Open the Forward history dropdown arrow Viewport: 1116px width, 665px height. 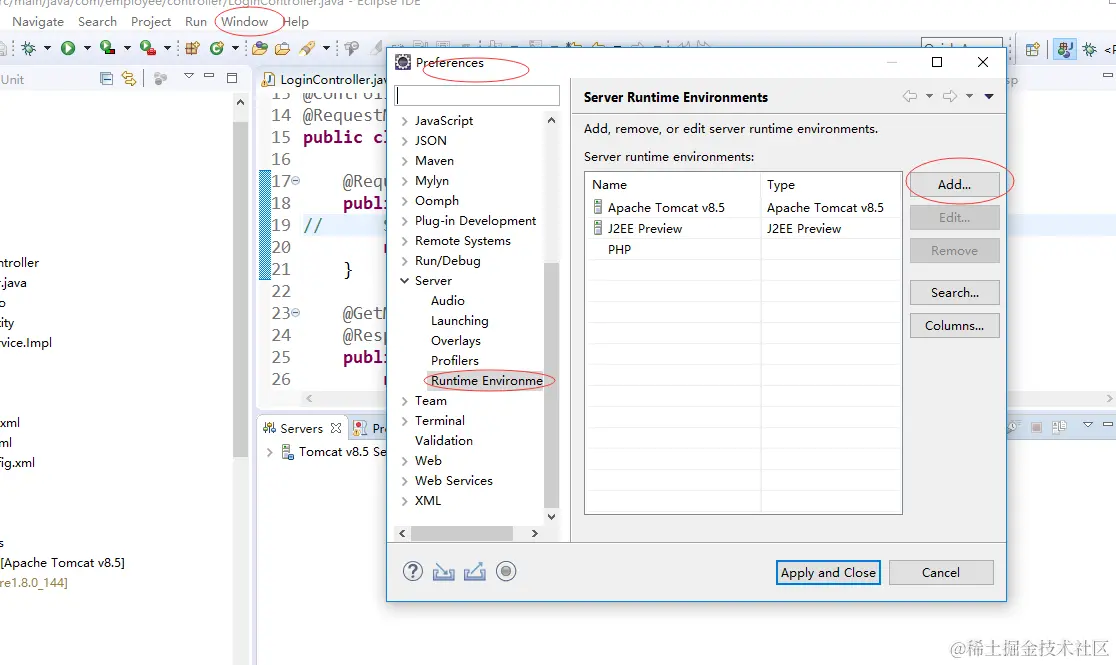coord(969,96)
